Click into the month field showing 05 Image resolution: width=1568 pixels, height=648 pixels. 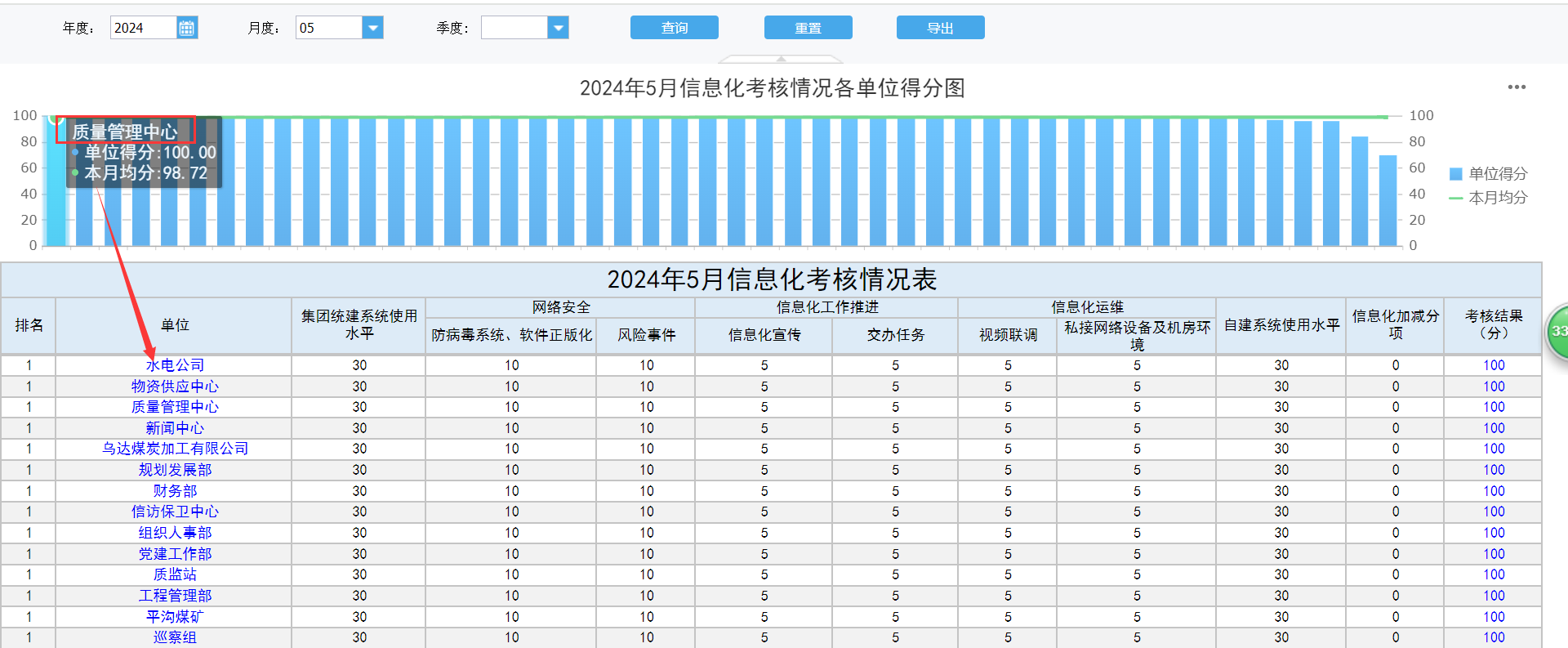click(329, 28)
